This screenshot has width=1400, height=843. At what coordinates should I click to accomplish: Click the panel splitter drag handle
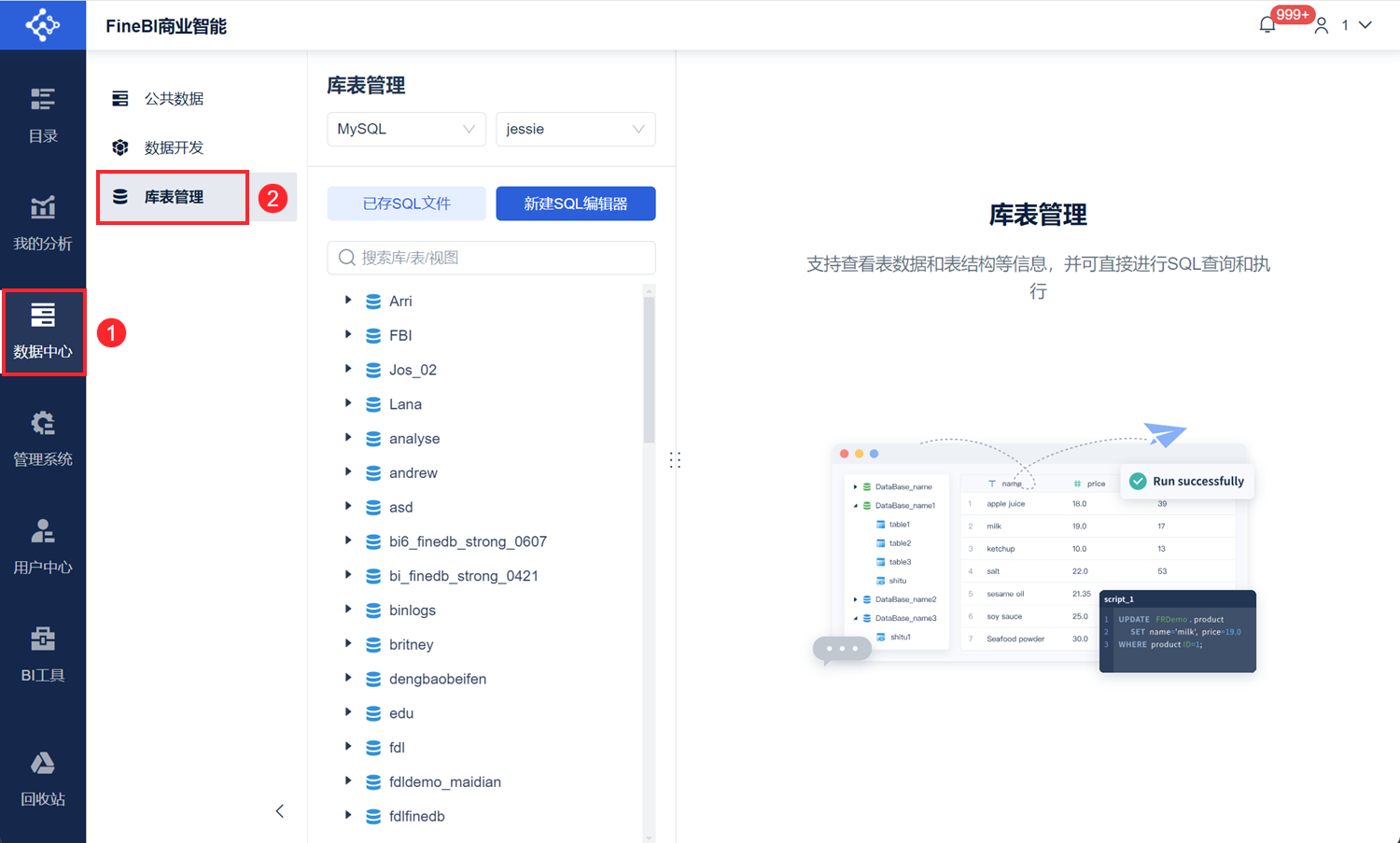(676, 460)
